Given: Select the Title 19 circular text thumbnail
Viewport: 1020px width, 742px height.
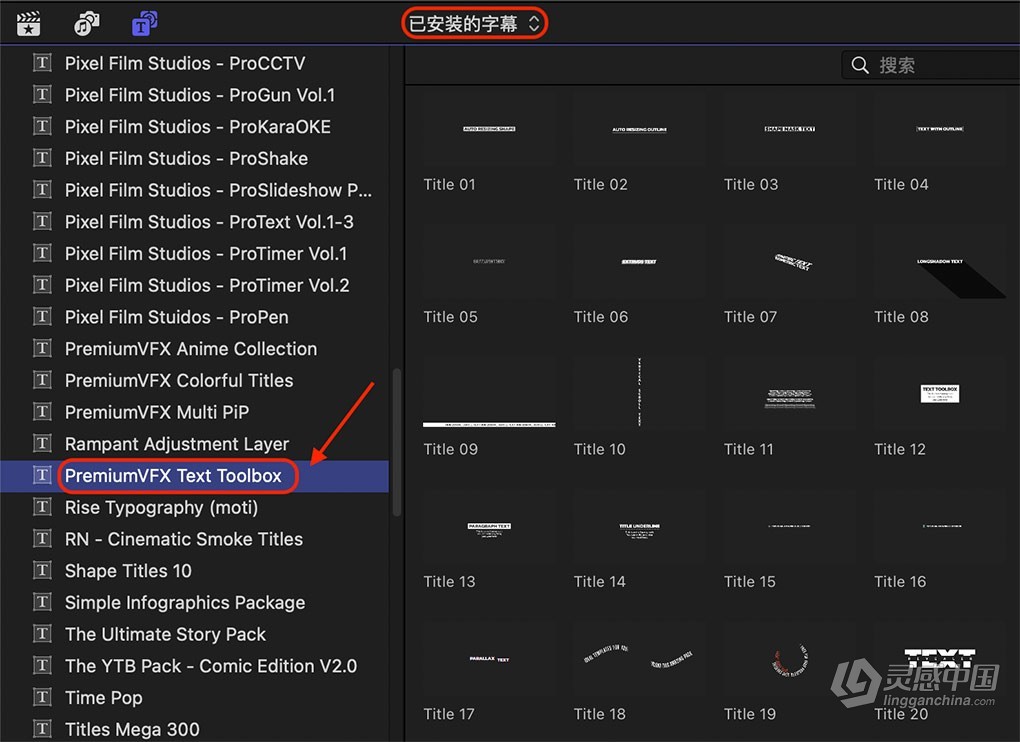Looking at the screenshot, I should click(x=790, y=659).
